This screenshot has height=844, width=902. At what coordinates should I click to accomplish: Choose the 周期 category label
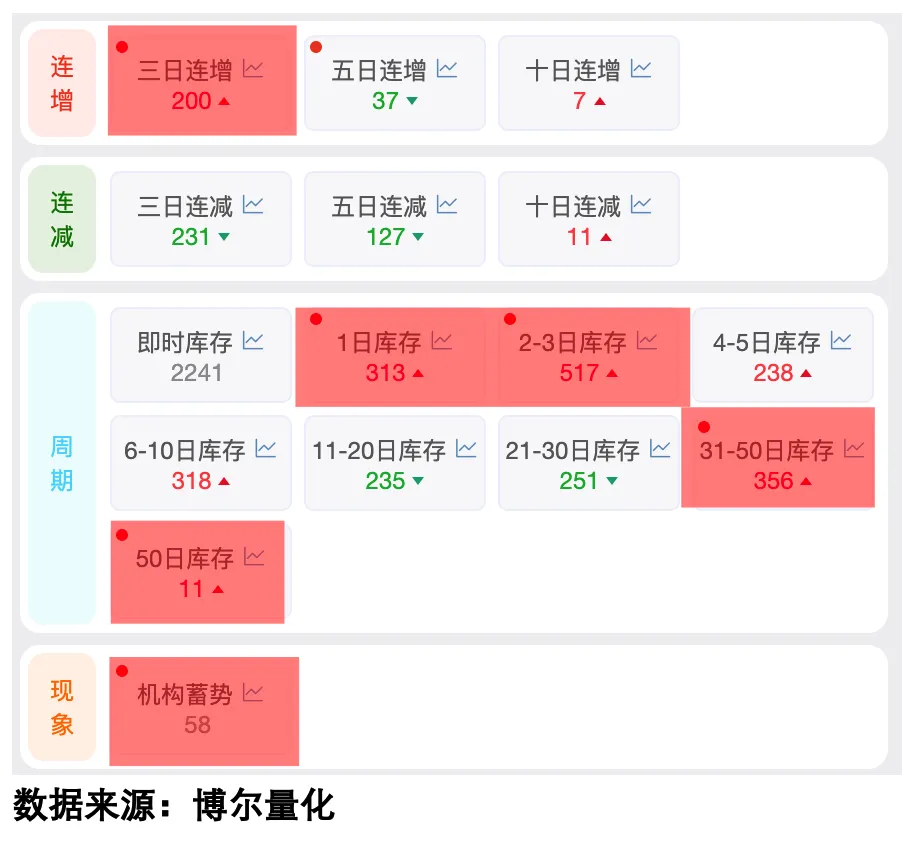pyautogui.click(x=62, y=463)
